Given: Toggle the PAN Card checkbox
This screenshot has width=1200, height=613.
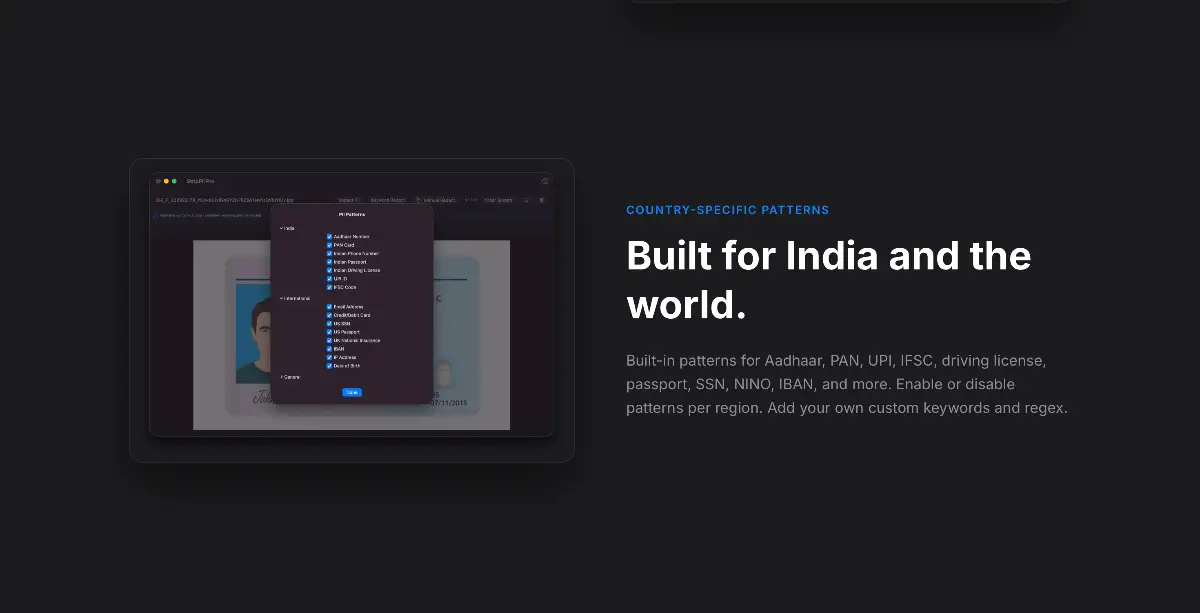Looking at the screenshot, I should click(x=329, y=245).
